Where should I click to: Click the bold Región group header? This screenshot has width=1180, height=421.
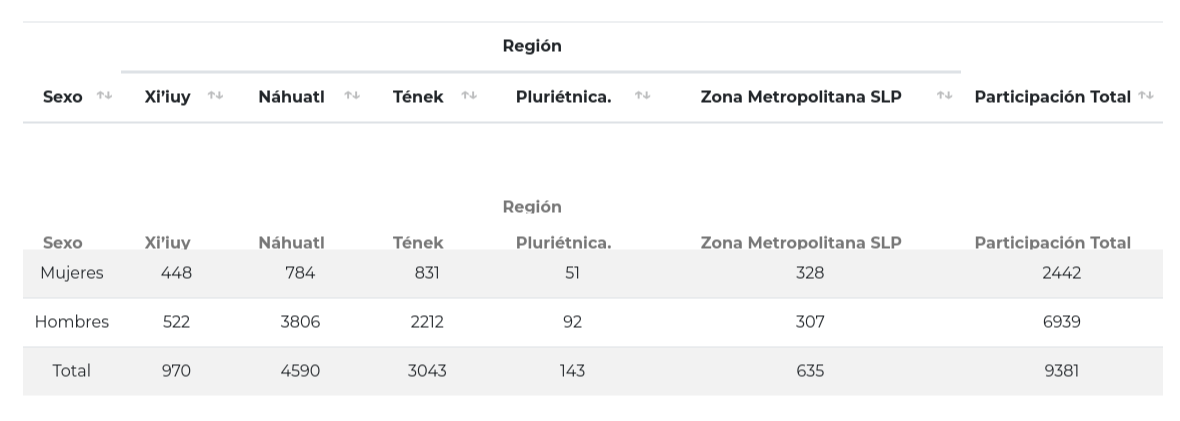point(531,46)
